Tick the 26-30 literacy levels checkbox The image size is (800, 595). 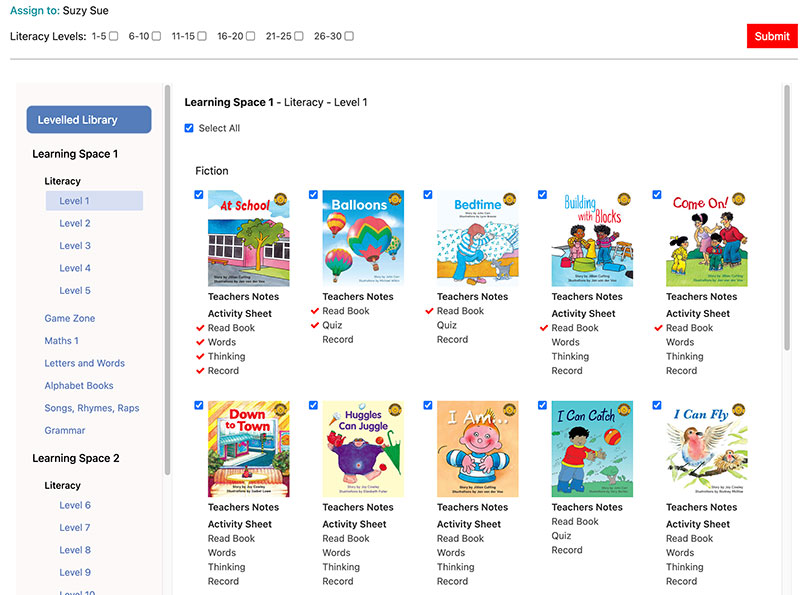[x=349, y=37]
